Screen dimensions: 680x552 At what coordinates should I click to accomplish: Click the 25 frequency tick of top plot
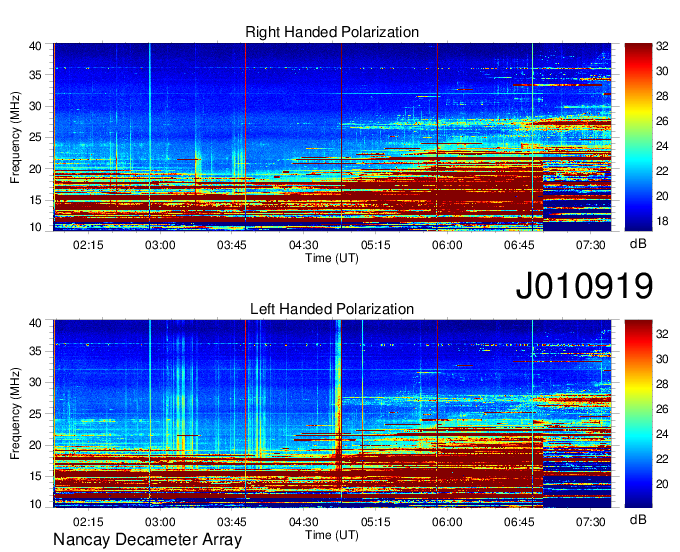coord(35,137)
